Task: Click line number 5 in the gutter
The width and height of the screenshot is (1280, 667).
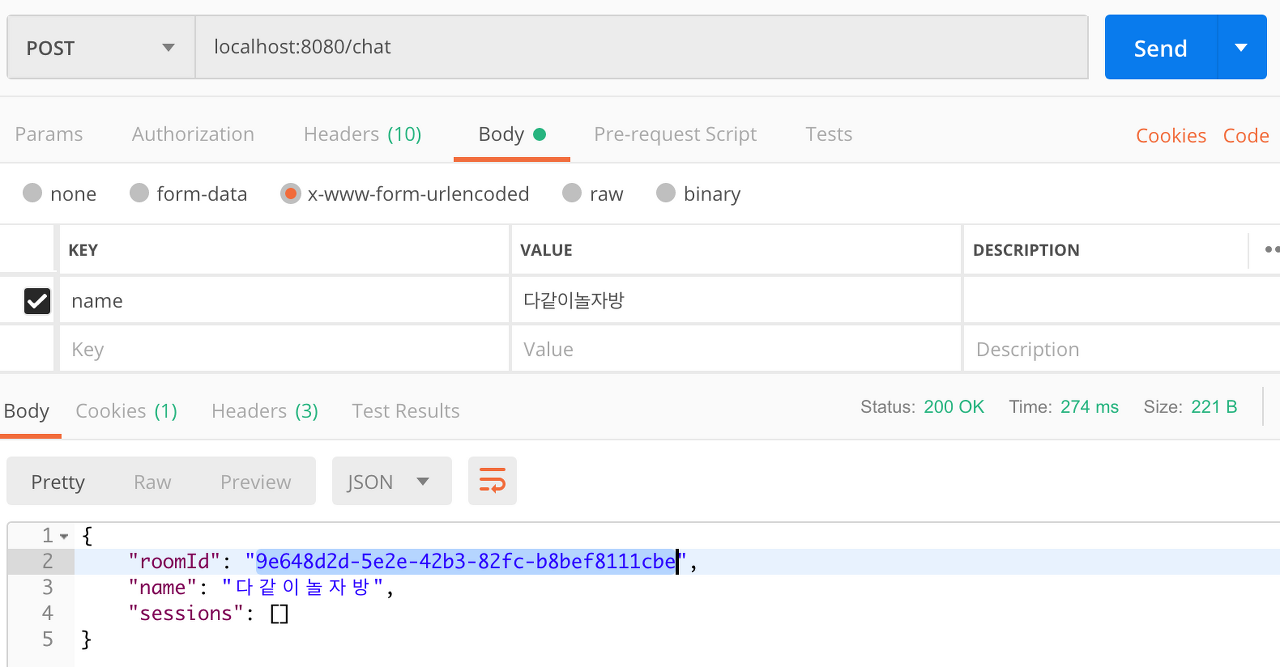Action: (47, 639)
